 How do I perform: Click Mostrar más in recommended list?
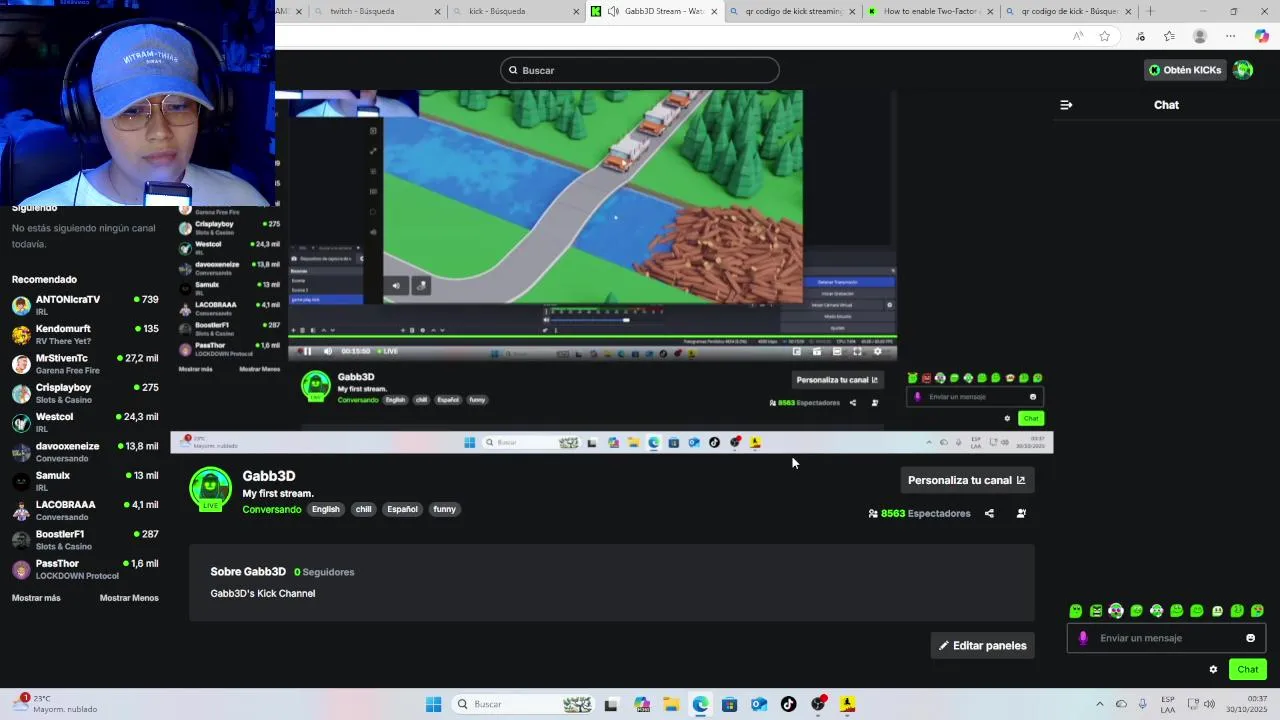(x=36, y=598)
